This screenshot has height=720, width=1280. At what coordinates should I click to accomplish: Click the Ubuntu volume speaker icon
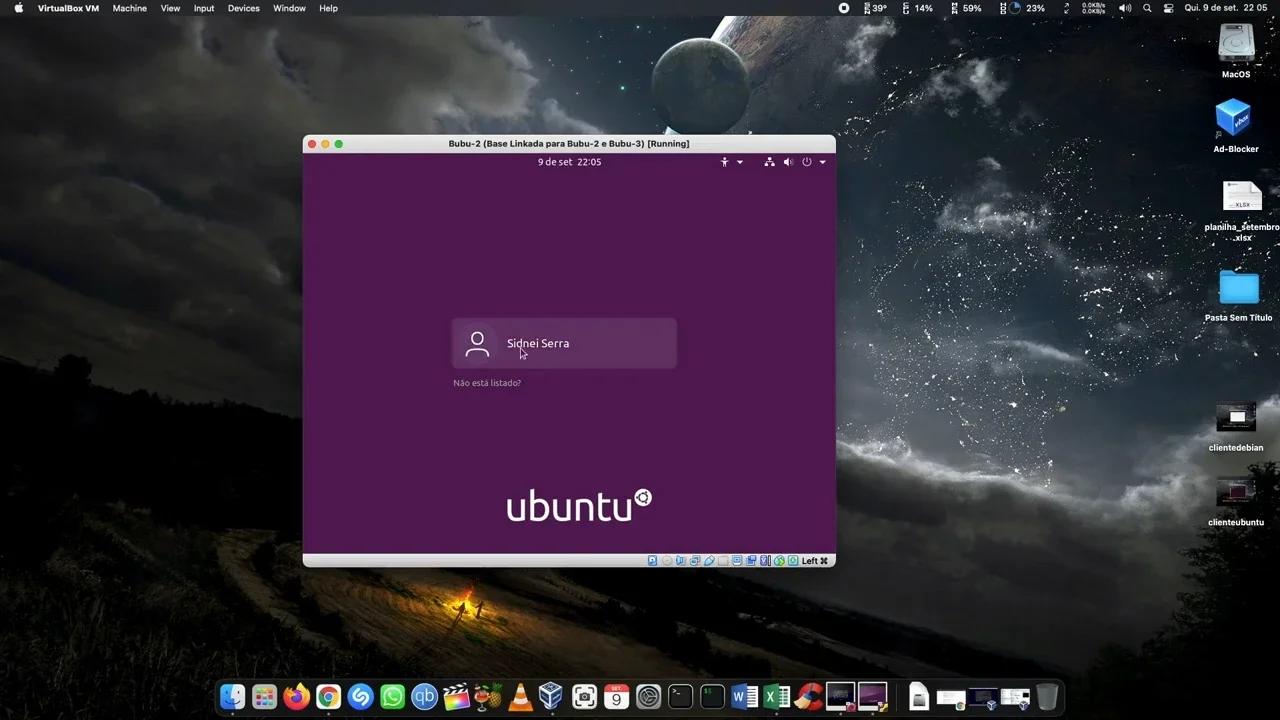[x=788, y=162]
